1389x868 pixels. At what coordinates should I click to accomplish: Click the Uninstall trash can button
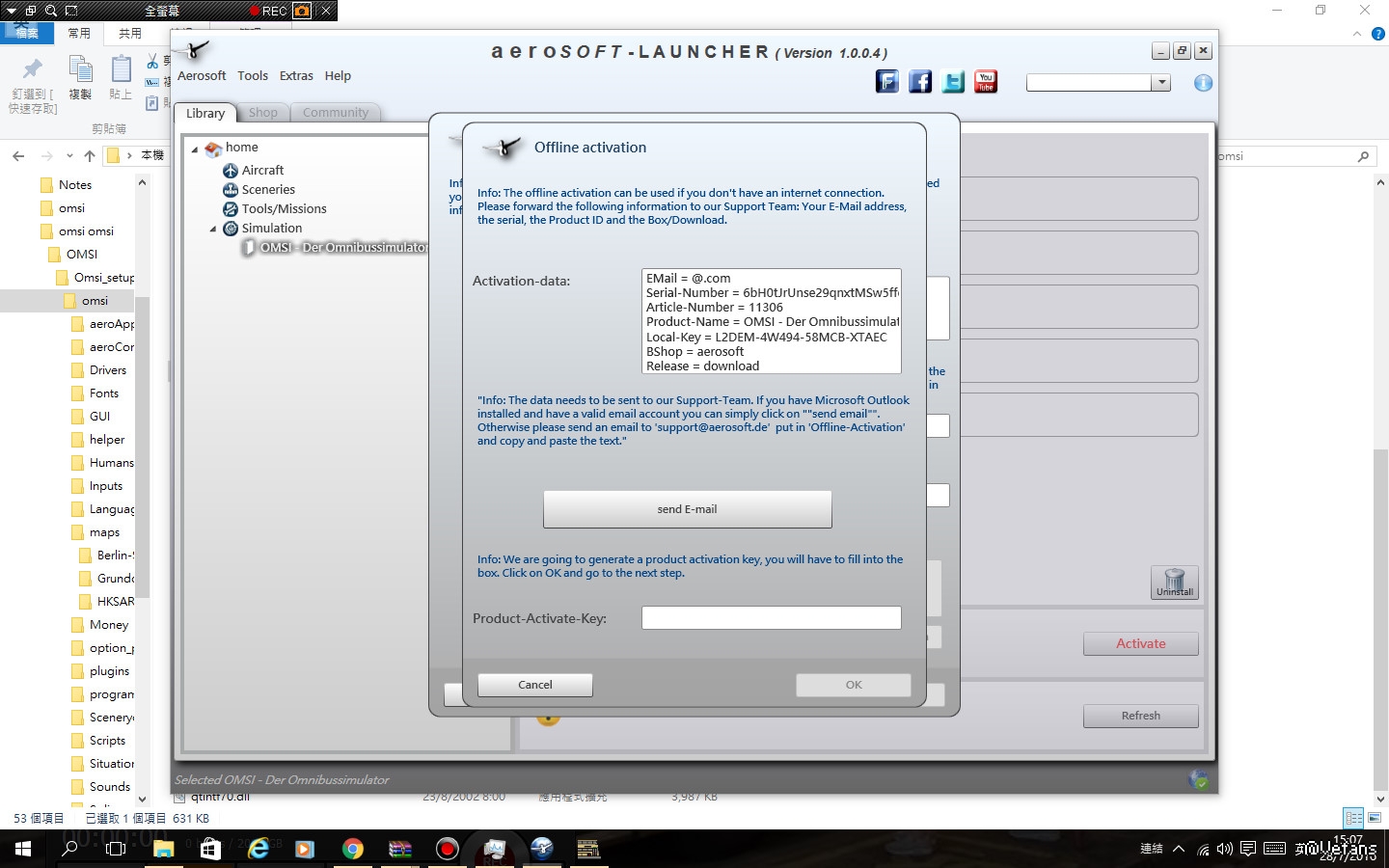(1175, 583)
